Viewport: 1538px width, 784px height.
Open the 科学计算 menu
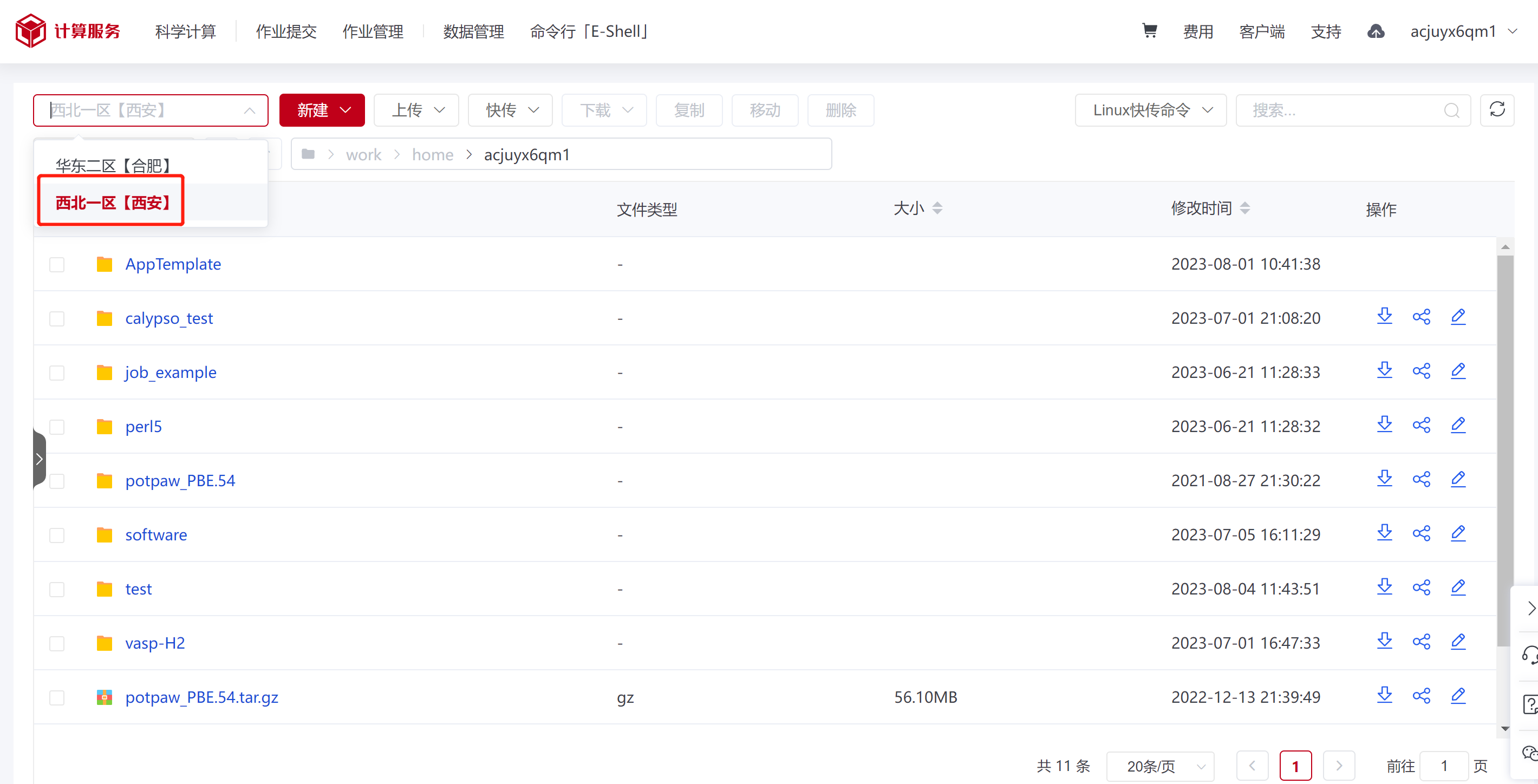pos(185,31)
